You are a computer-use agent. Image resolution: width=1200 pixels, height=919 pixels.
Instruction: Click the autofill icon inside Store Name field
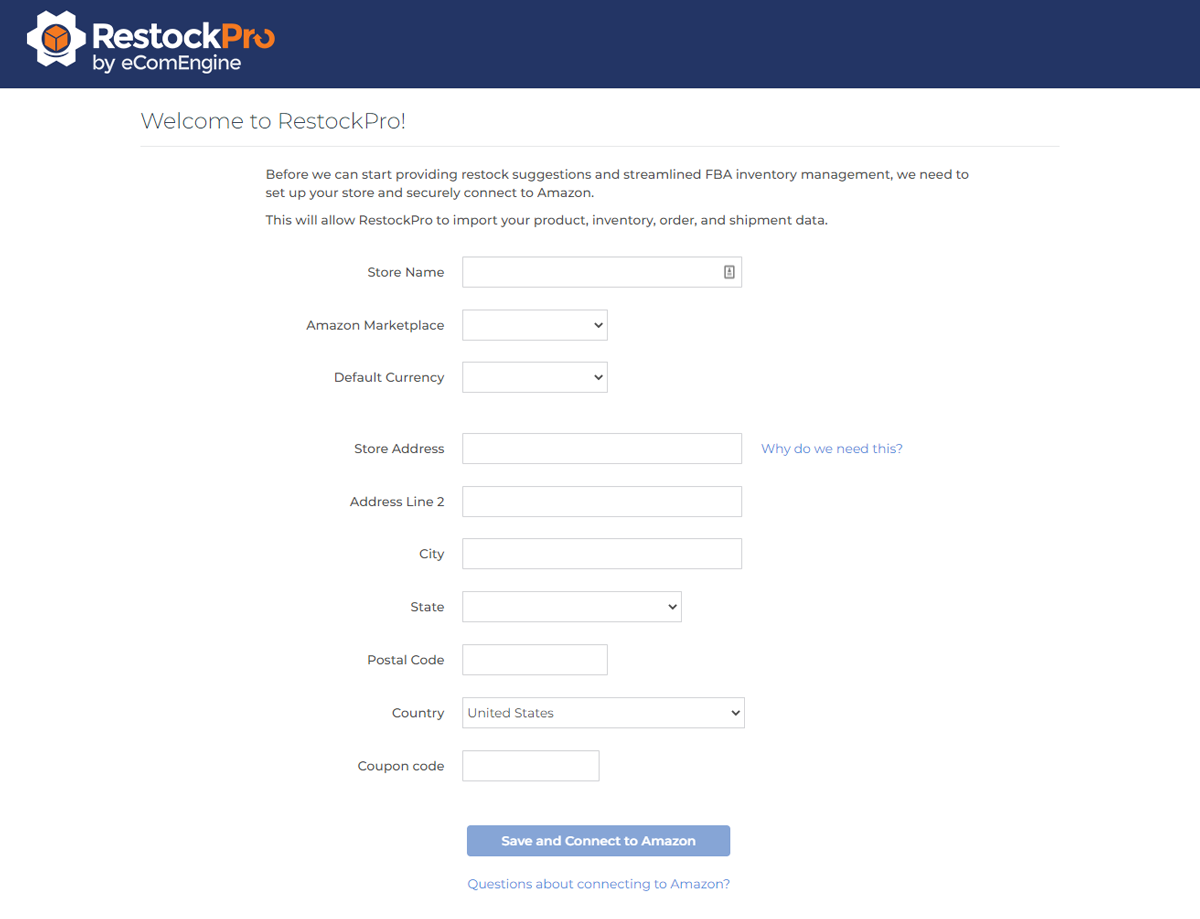[729, 272]
